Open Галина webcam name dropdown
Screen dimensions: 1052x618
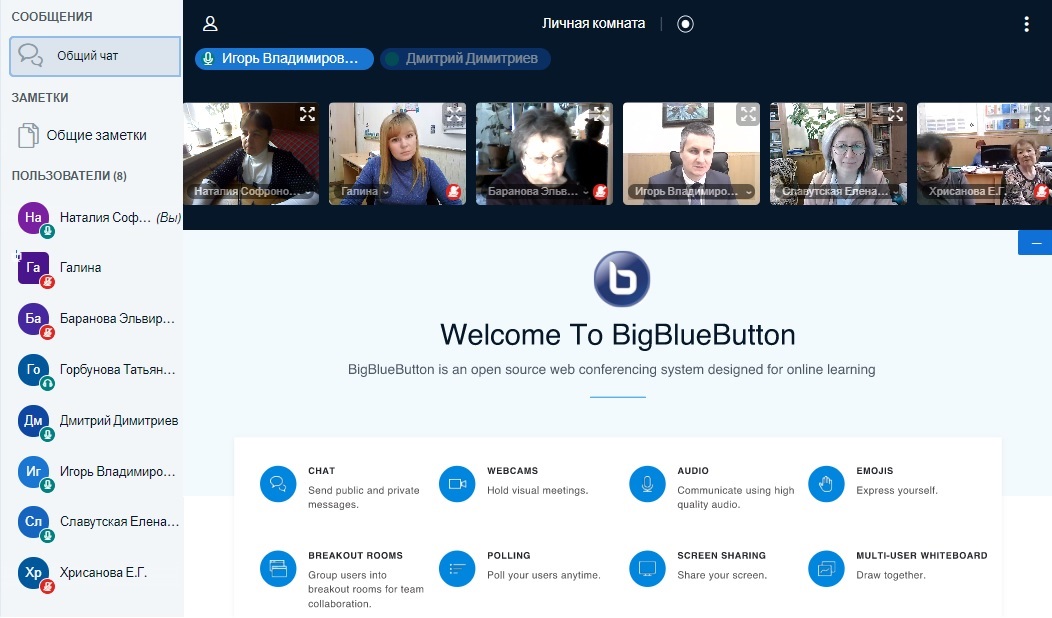click(x=365, y=191)
